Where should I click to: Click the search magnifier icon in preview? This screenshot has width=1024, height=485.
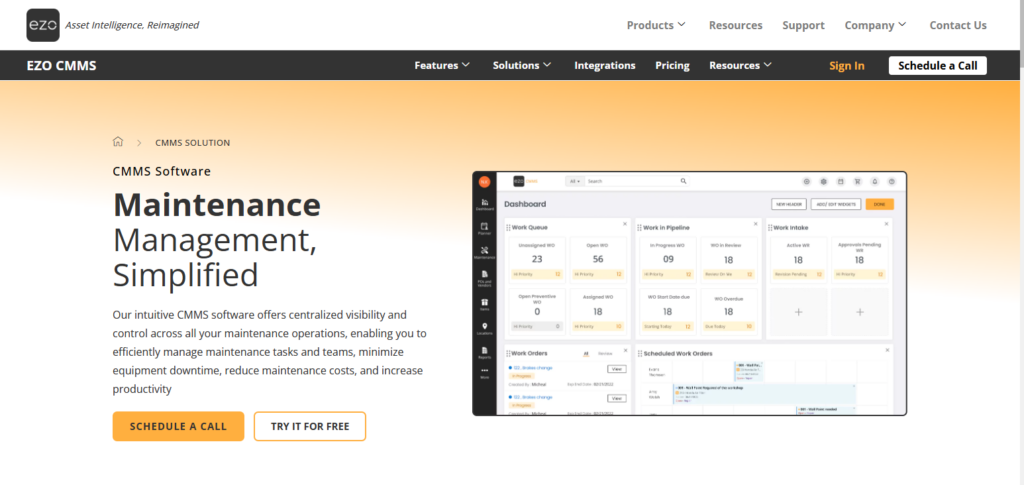click(x=683, y=181)
